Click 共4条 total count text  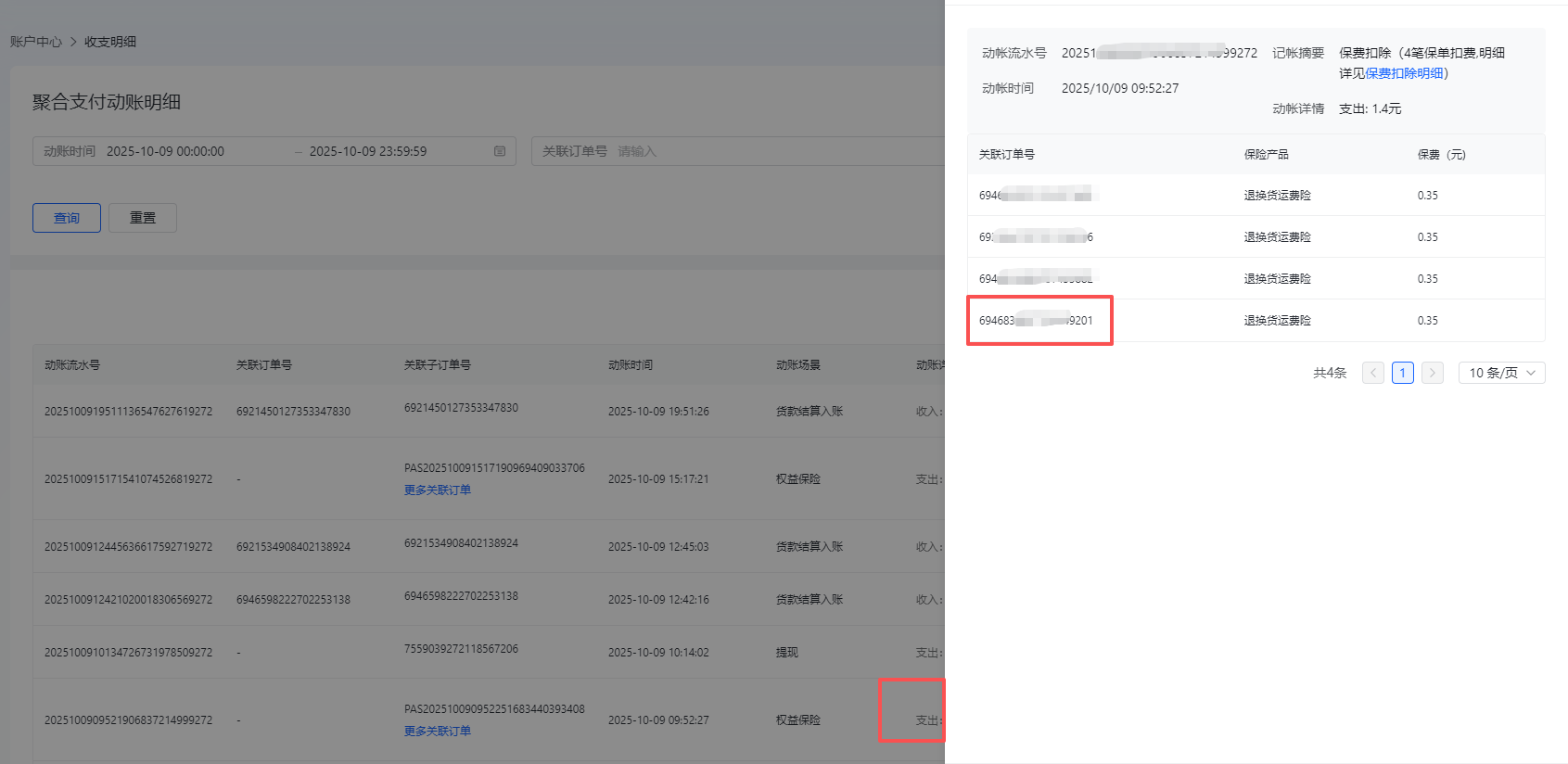pyautogui.click(x=1330, y=373)
